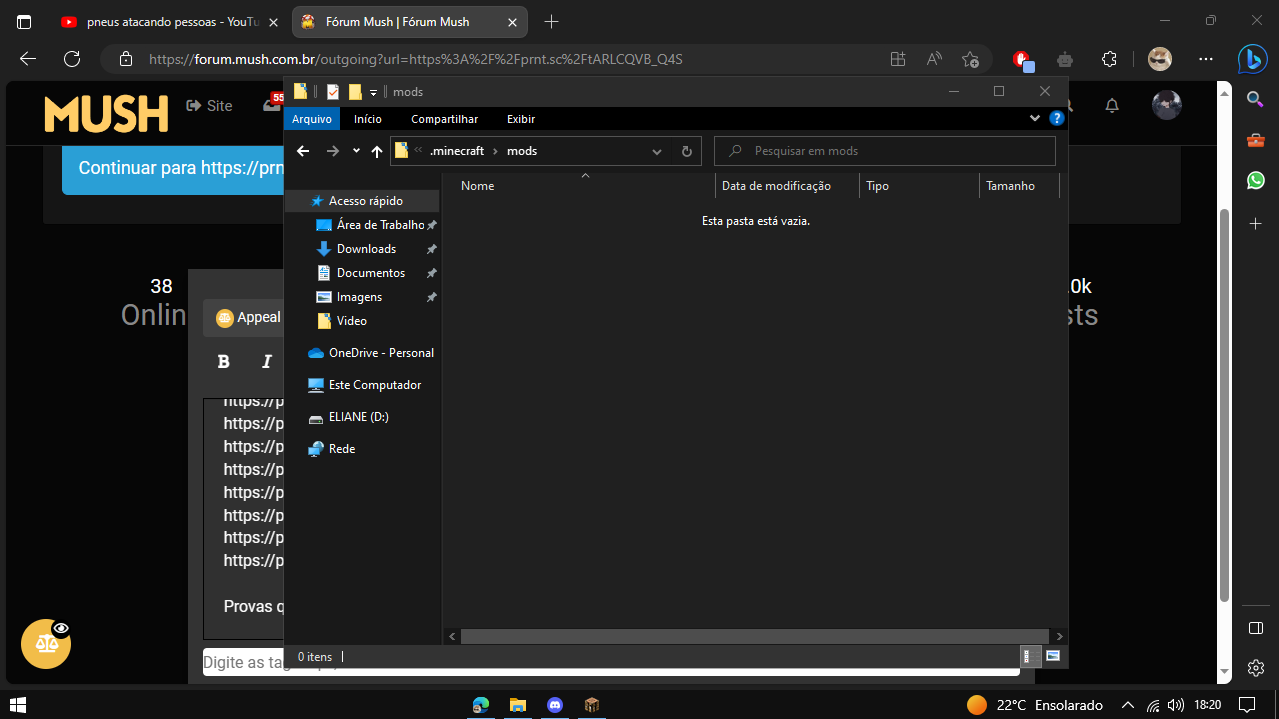Add a new app to Edge sidebar

click(x=1256, y=223)
